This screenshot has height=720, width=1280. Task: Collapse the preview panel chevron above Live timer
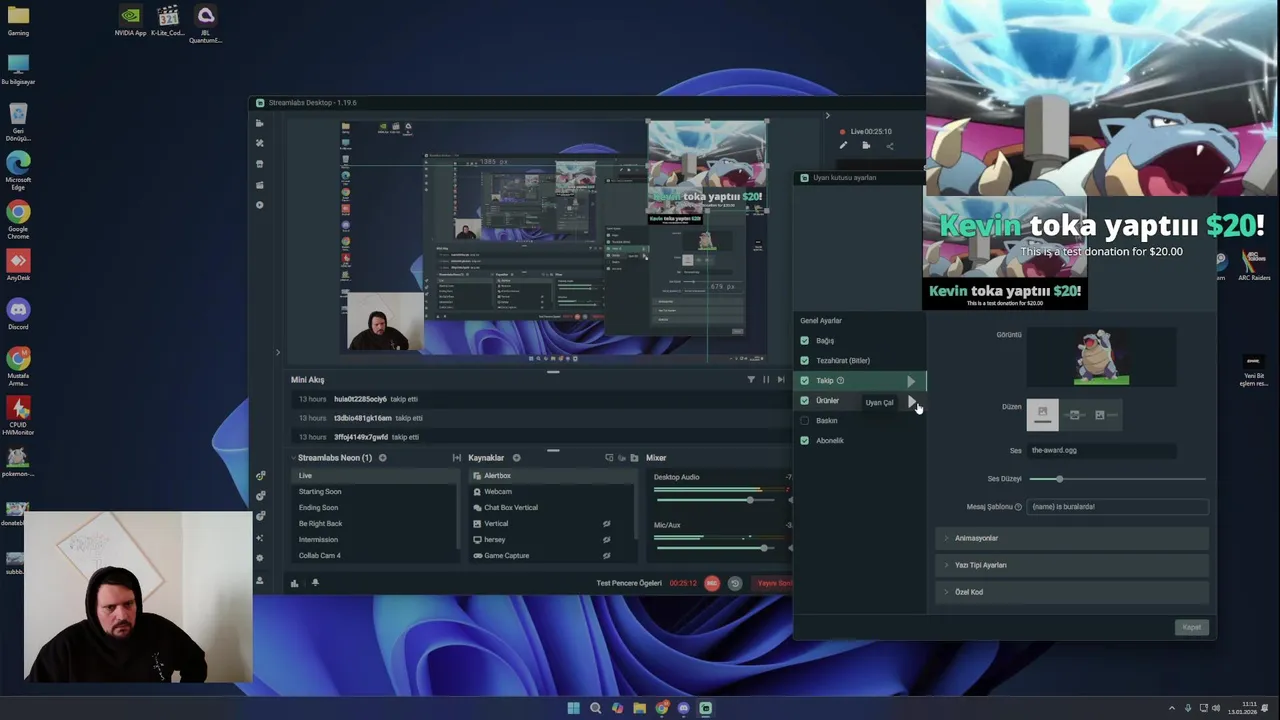(x=827, y=116)
